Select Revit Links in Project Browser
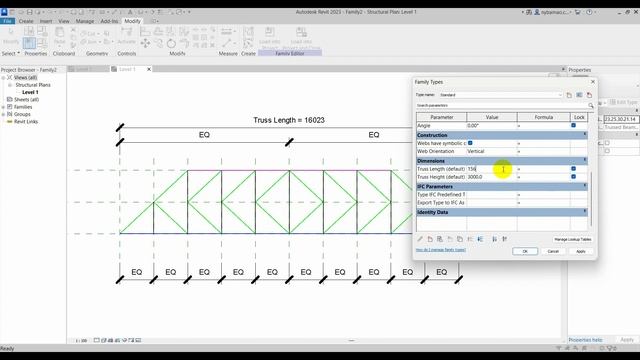Screen dimensions: 640x360 pos(26,122)
